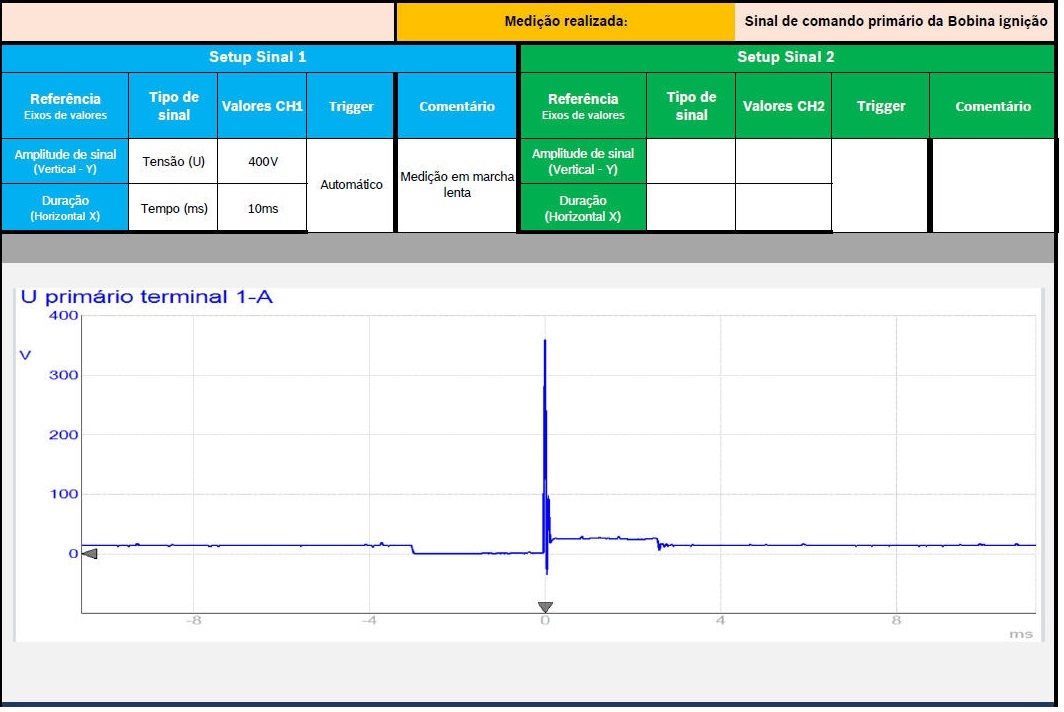Select the 'Valores CH2' column header
1064x712 pixels.
(x=783, y=106)
